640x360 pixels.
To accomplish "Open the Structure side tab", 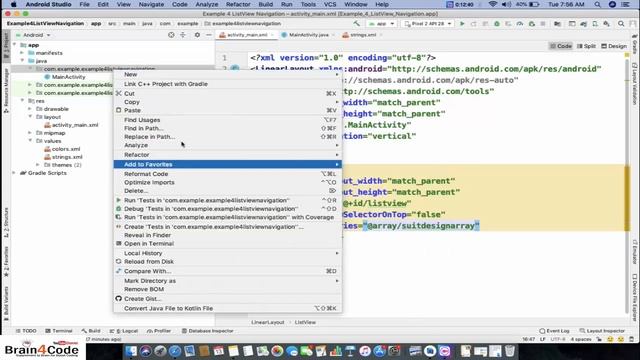I will click(x=6, y=222).
